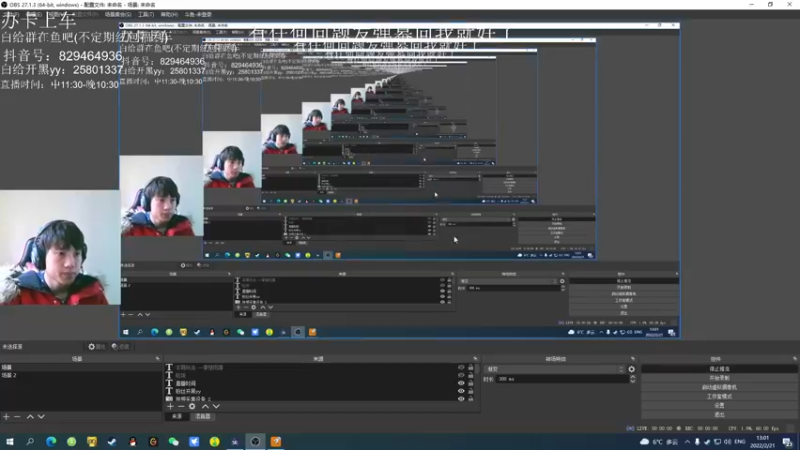Open WeChat from the taskbar

pyautogui.click(x=173, y=441)
